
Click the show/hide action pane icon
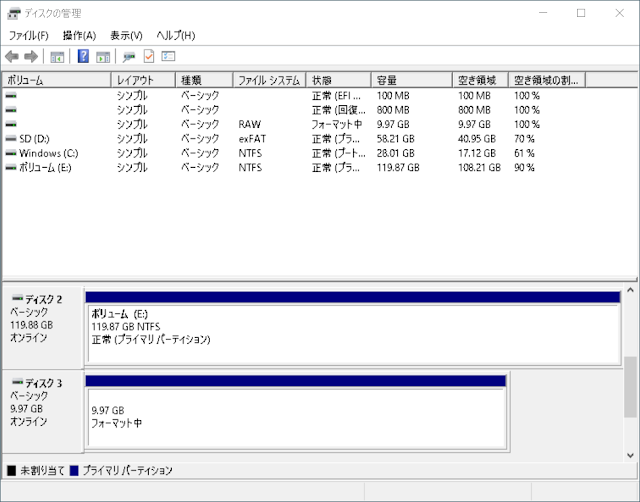(x=103, y=57)
